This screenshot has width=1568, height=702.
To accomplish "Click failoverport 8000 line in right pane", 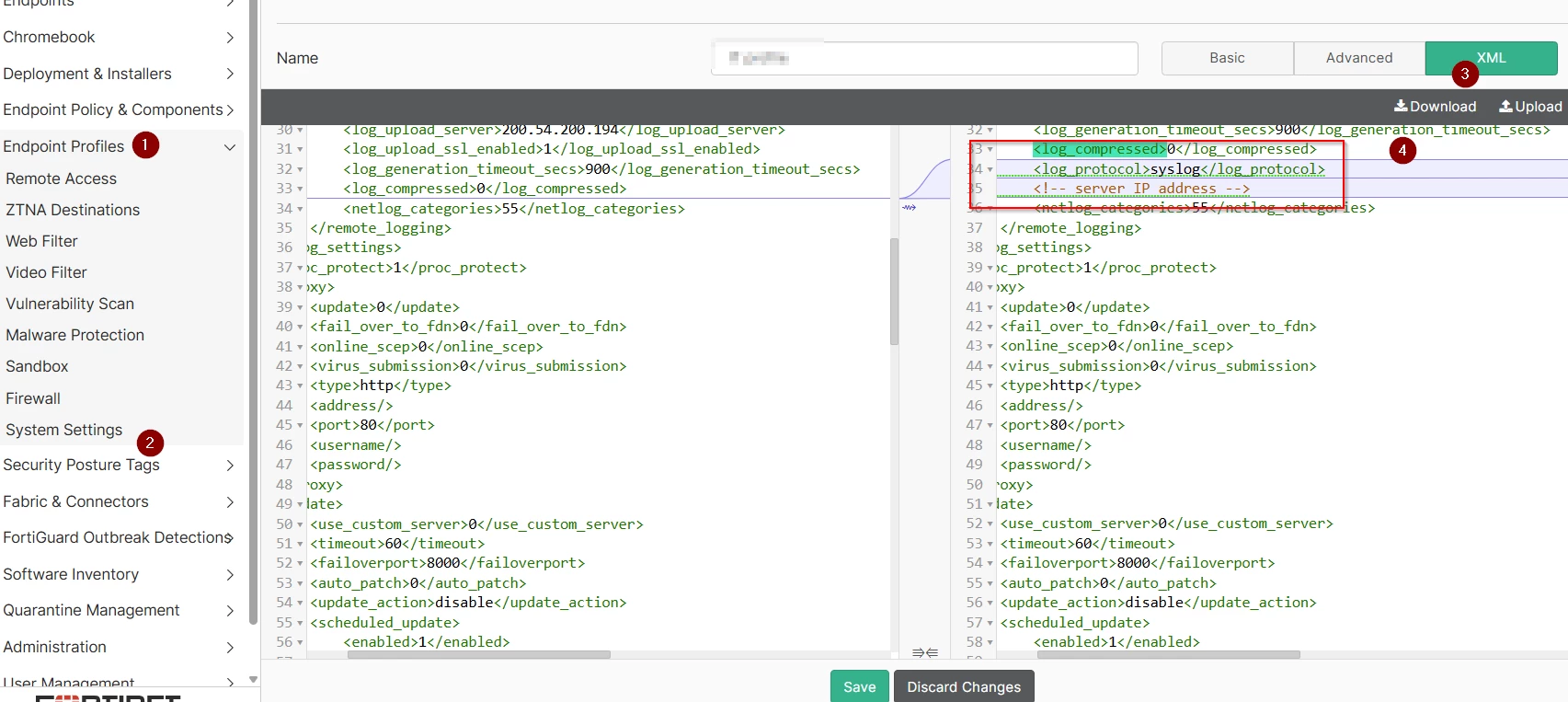I will (1138, 563).
